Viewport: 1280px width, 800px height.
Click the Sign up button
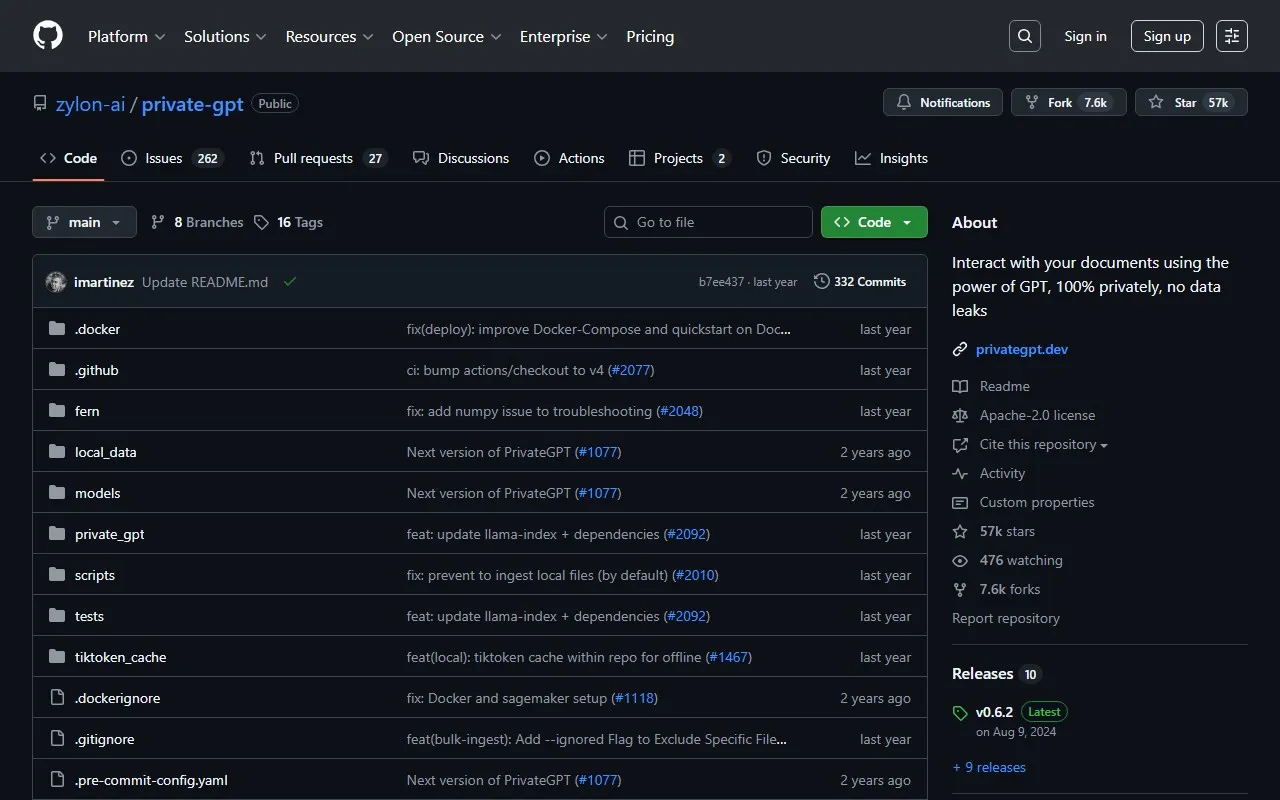pyautogui.click(x=1167, y=36)
